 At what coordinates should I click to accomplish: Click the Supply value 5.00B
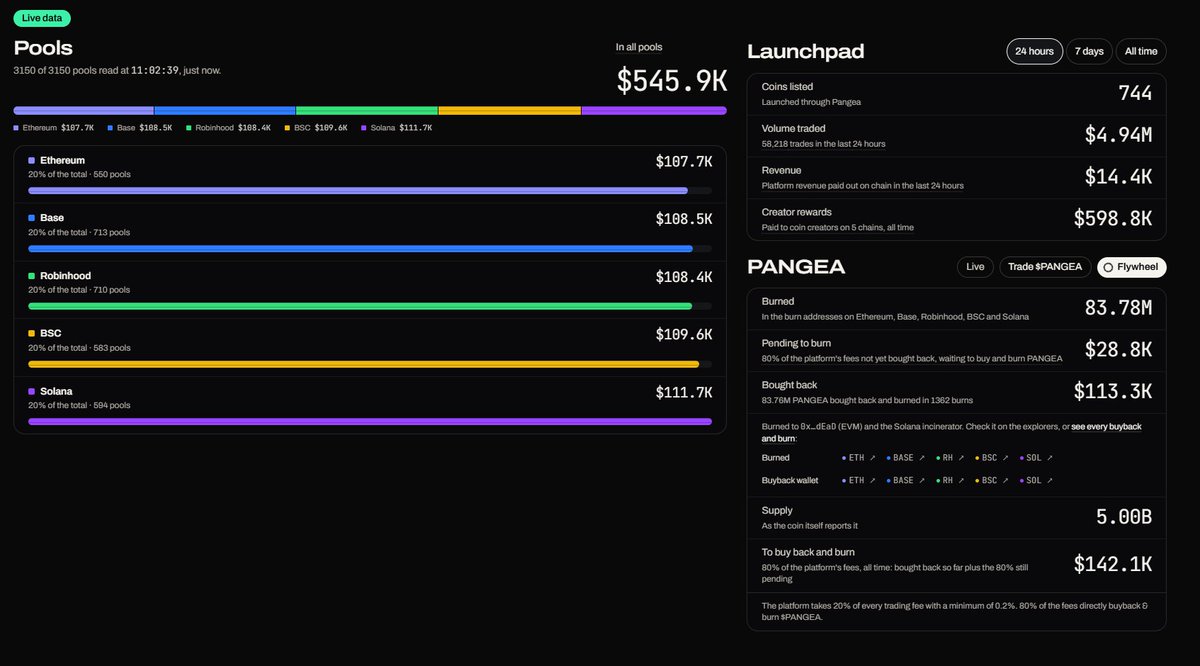pyautogui.click(x=1124, y=517)
